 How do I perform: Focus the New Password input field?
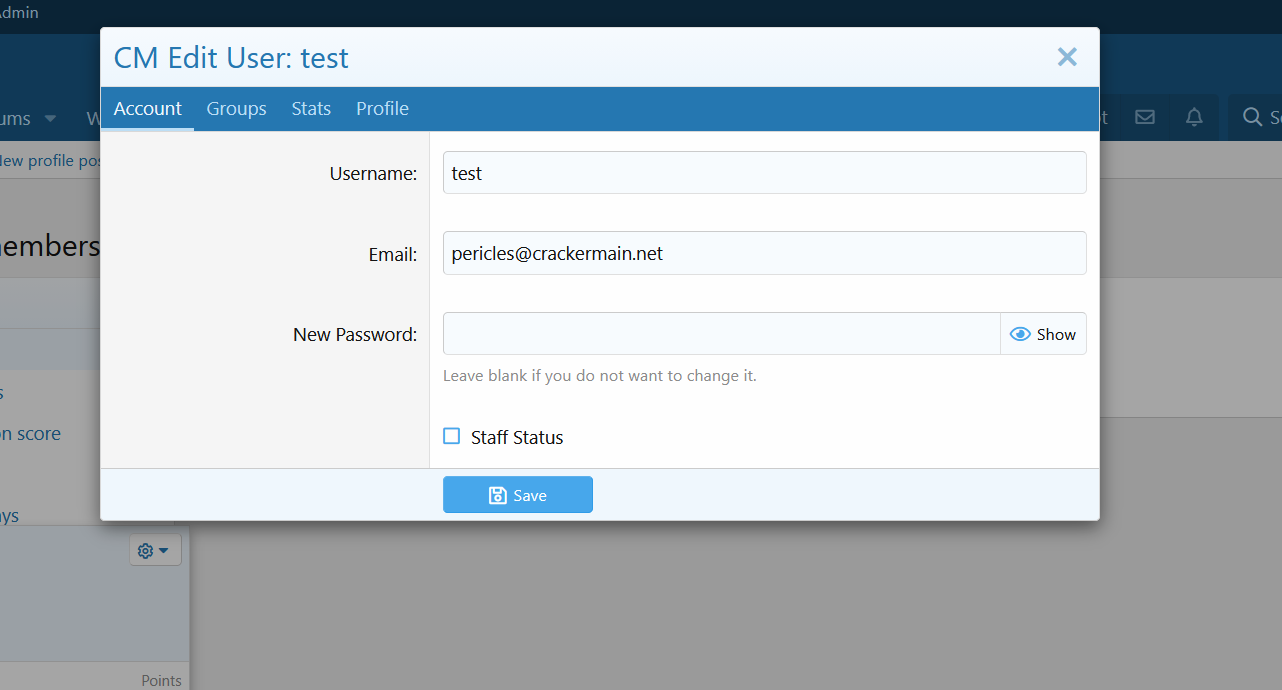[722, 334]
